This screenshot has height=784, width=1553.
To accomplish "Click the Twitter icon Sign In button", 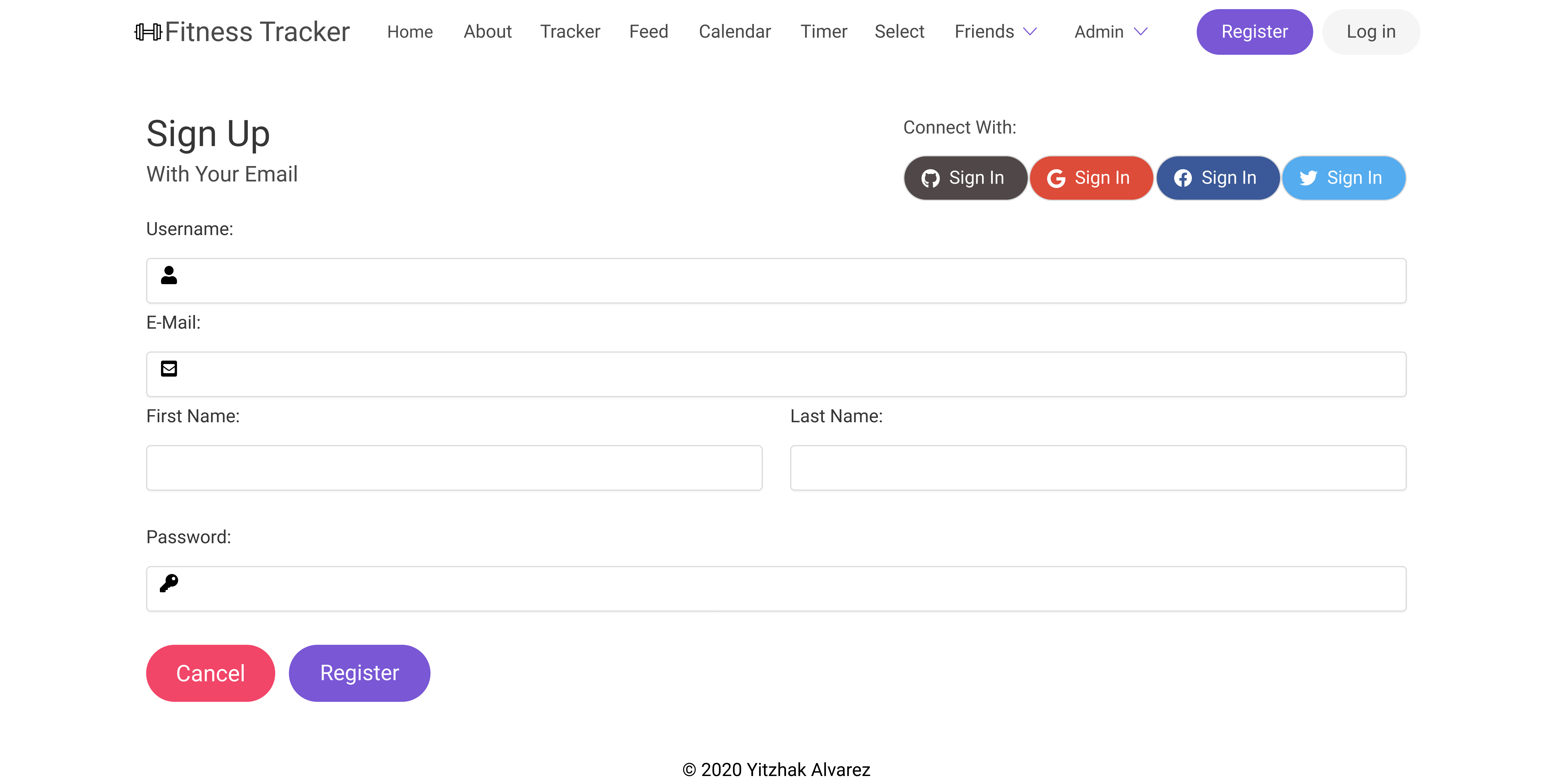I will (x=1343, y=178).
